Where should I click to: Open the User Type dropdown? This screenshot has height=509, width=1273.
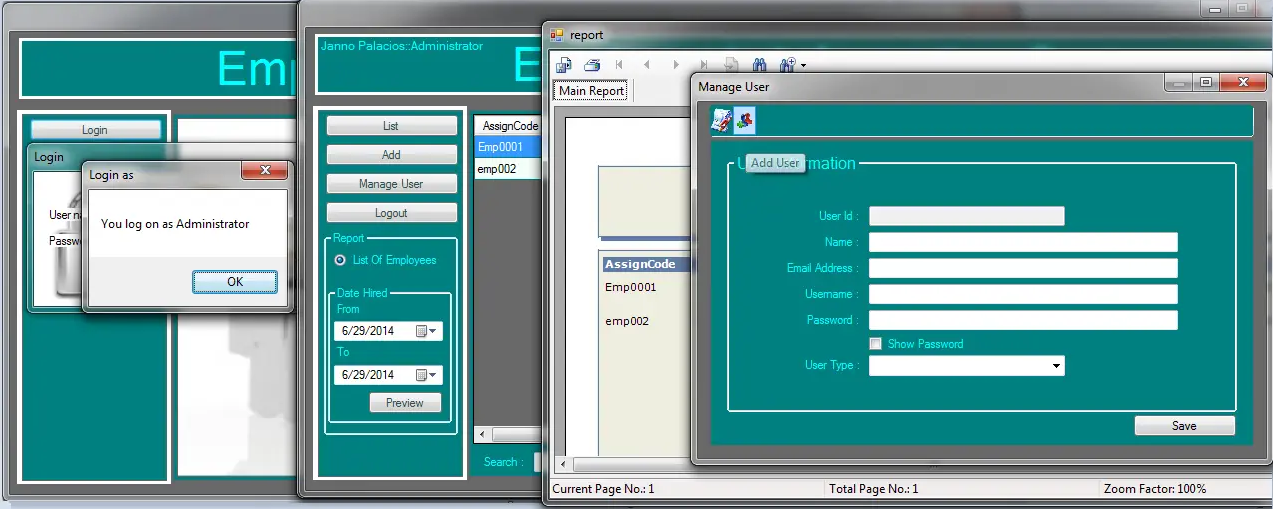pyautogui.click(x=1056, y=366)
